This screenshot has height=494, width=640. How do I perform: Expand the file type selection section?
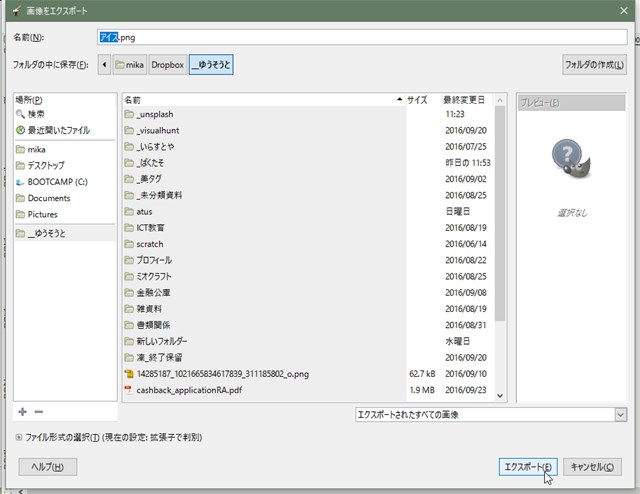(21, 438)
